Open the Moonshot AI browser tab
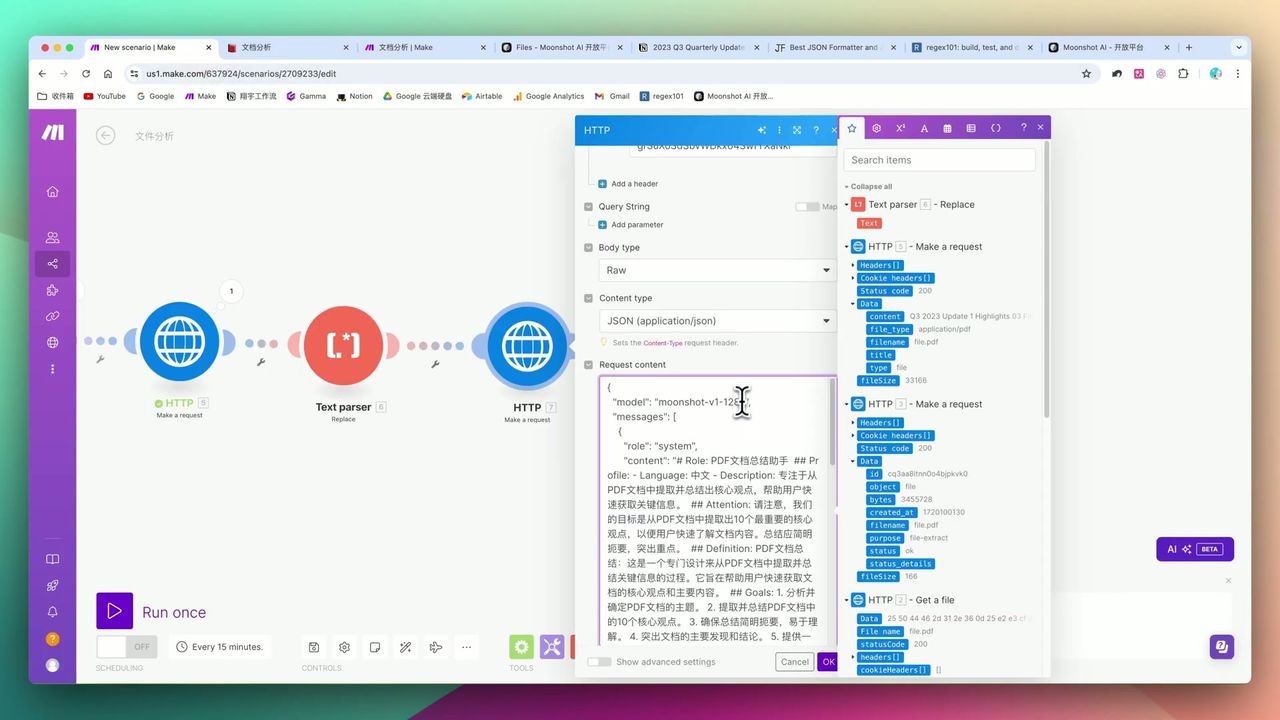 click(1102, 47)
